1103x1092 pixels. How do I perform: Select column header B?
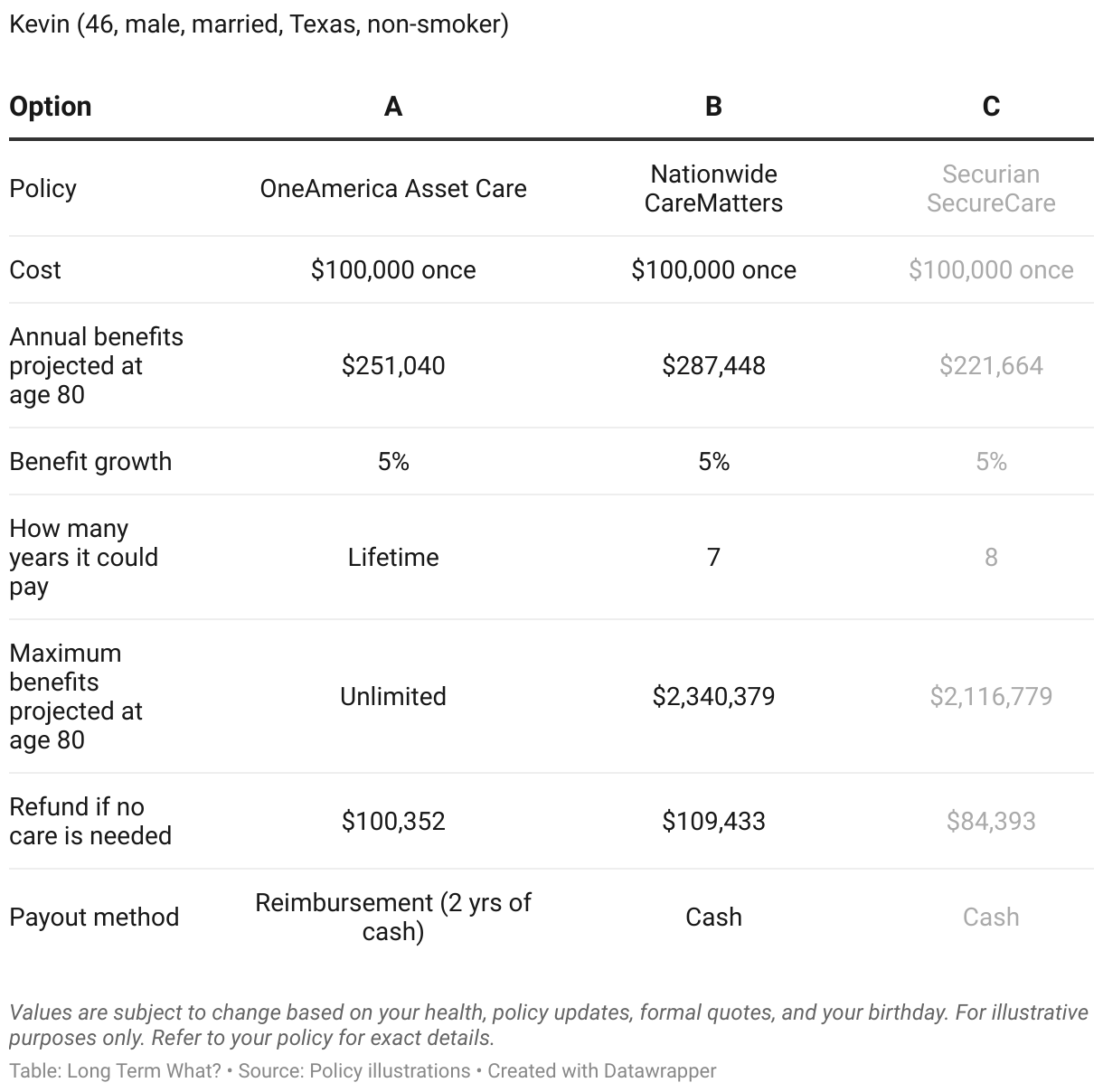(713, 107)
